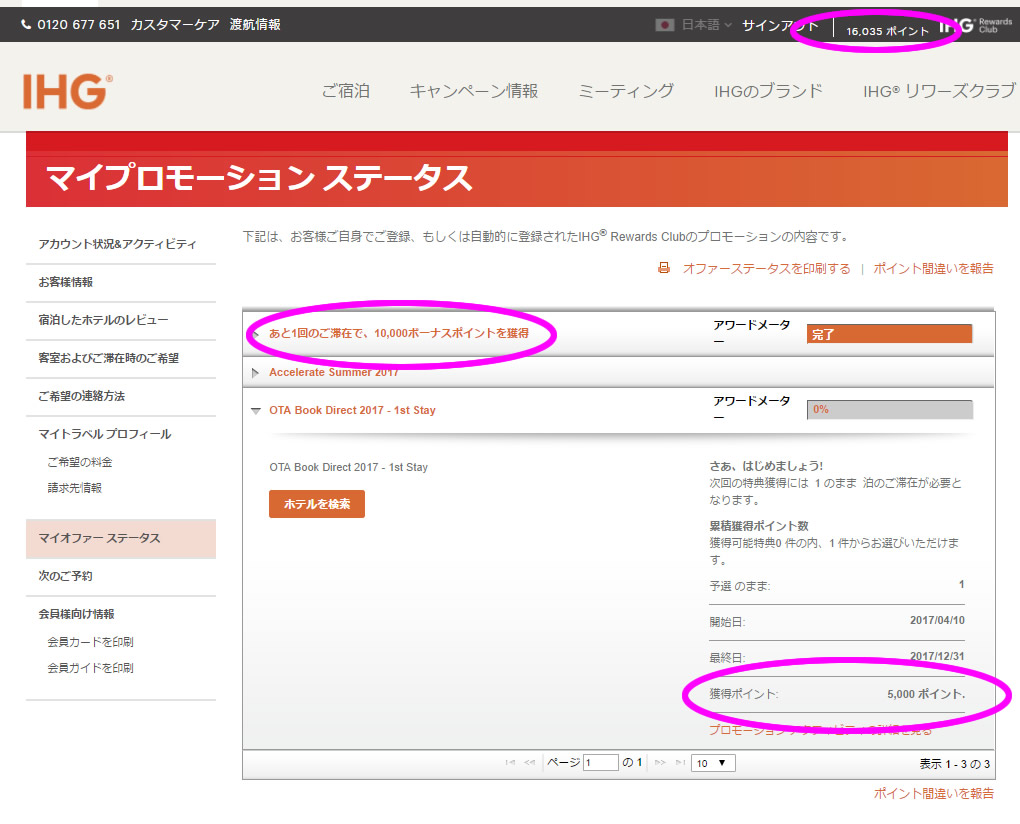Open ご宿泊 navigation menu
Viewport: 1020px width, 824px height.
click(x=345, y=91)
